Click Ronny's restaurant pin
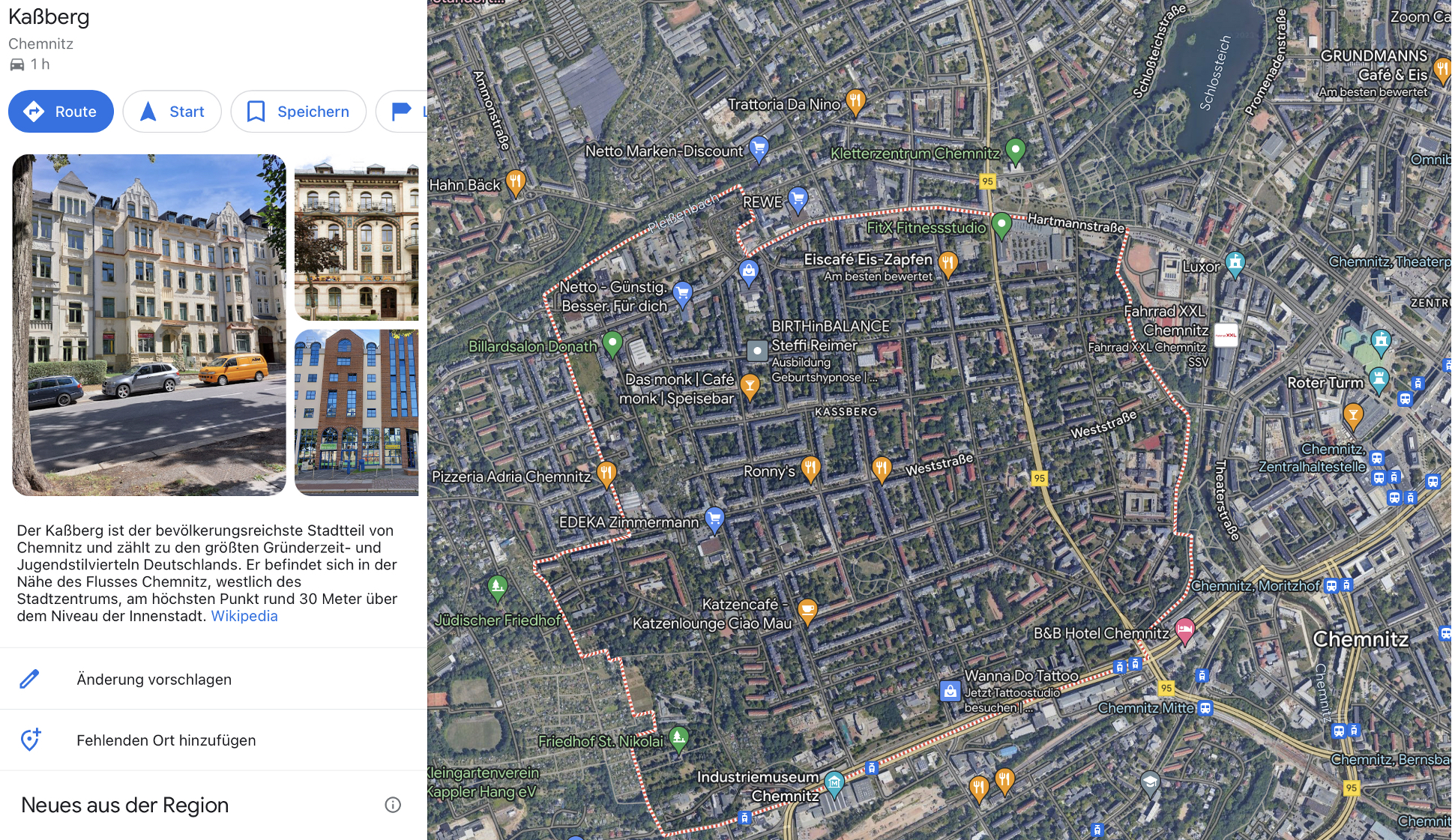 [x=810, y=468]
